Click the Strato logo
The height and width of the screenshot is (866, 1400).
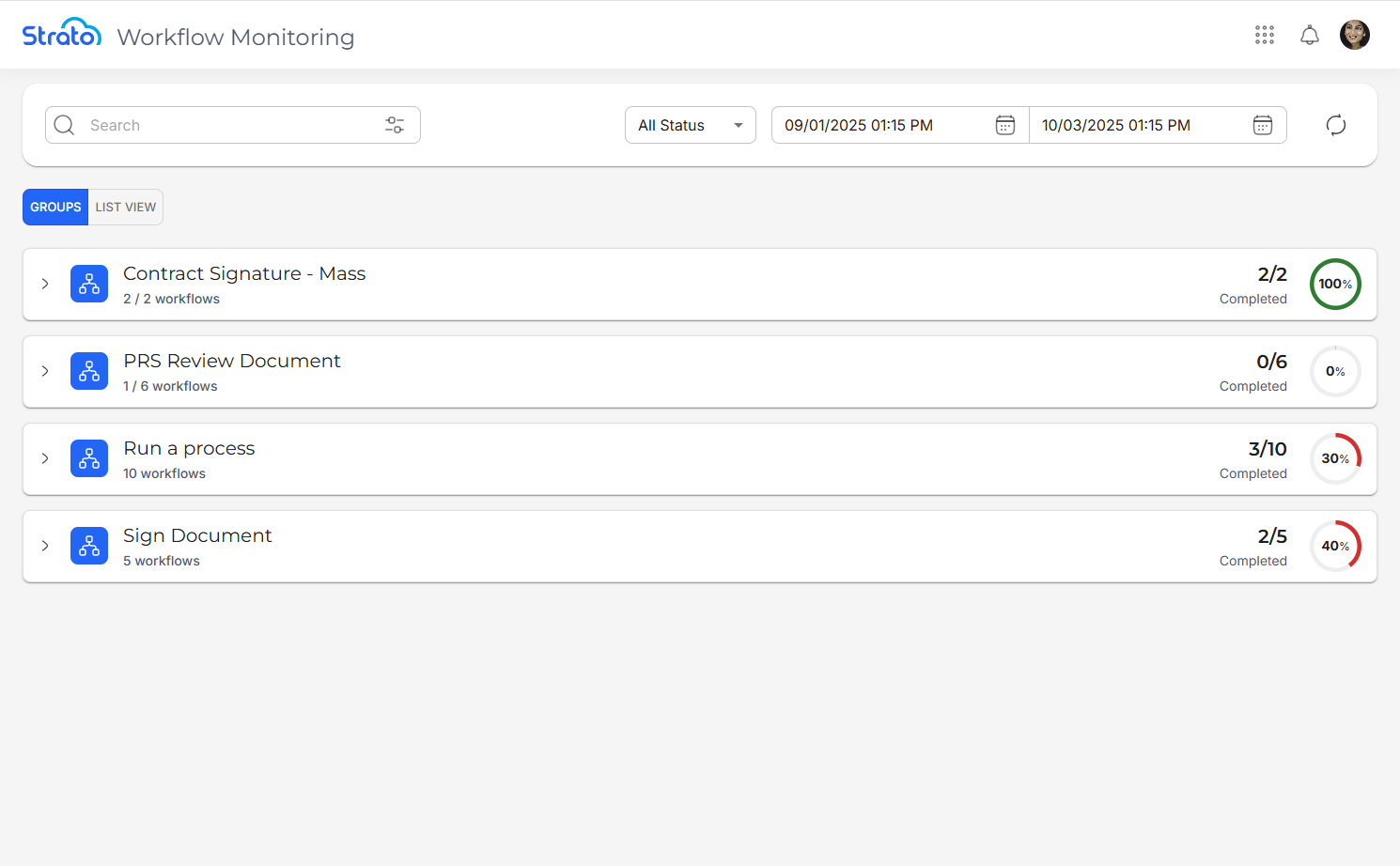(x=62, y=34)
